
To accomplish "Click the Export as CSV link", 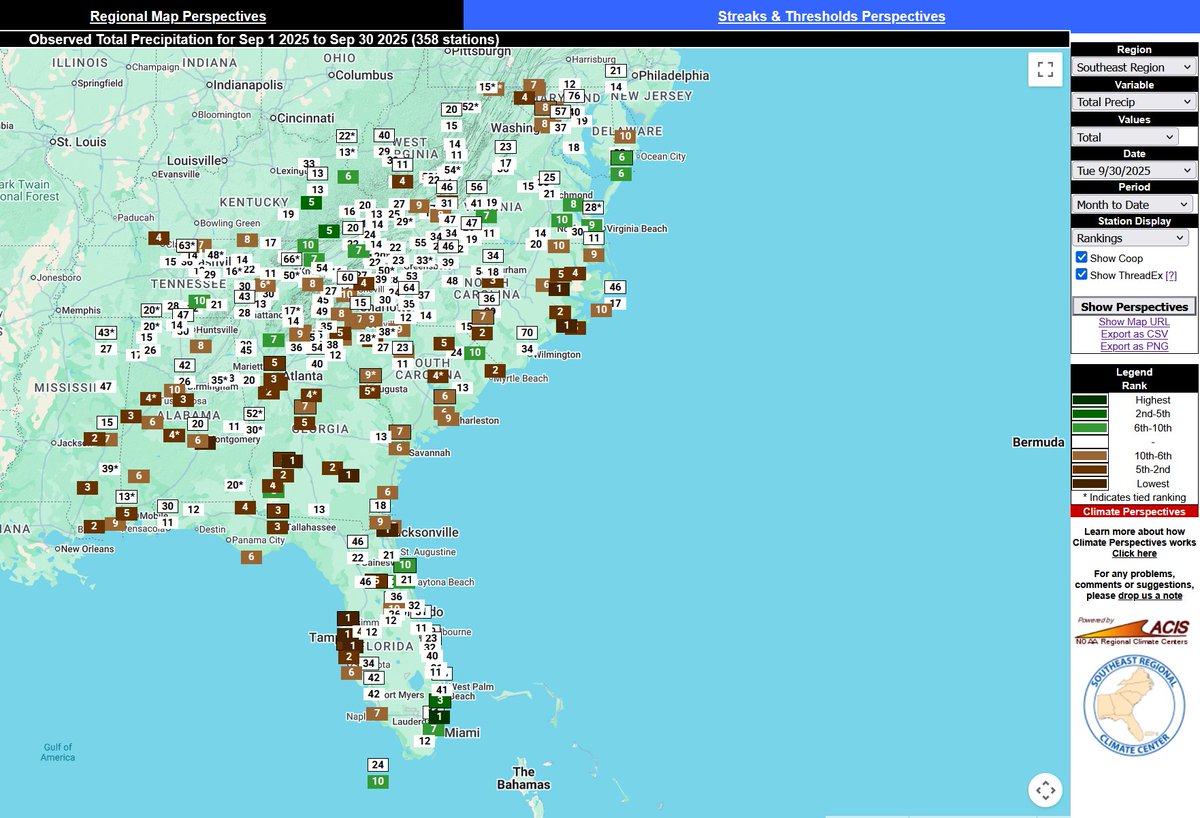I will (1134, 334).
